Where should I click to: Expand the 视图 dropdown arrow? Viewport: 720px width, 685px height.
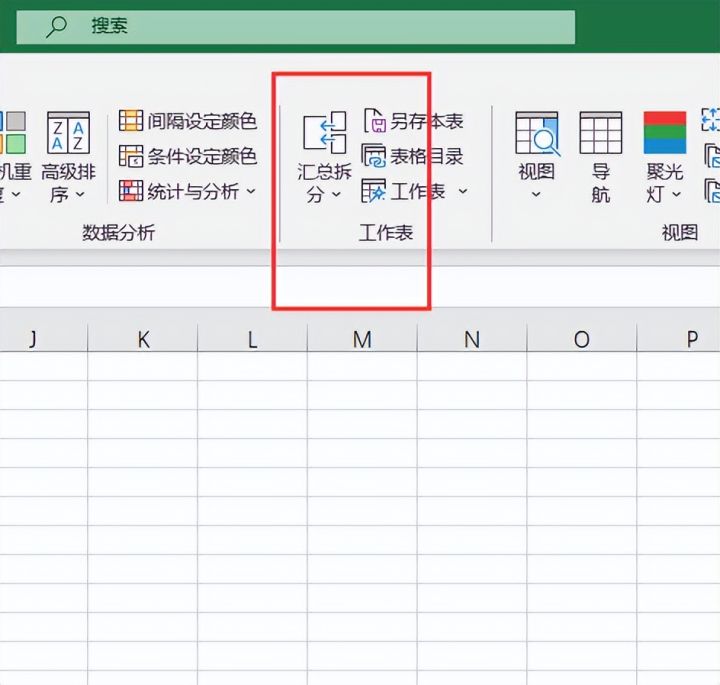[536, 195]
